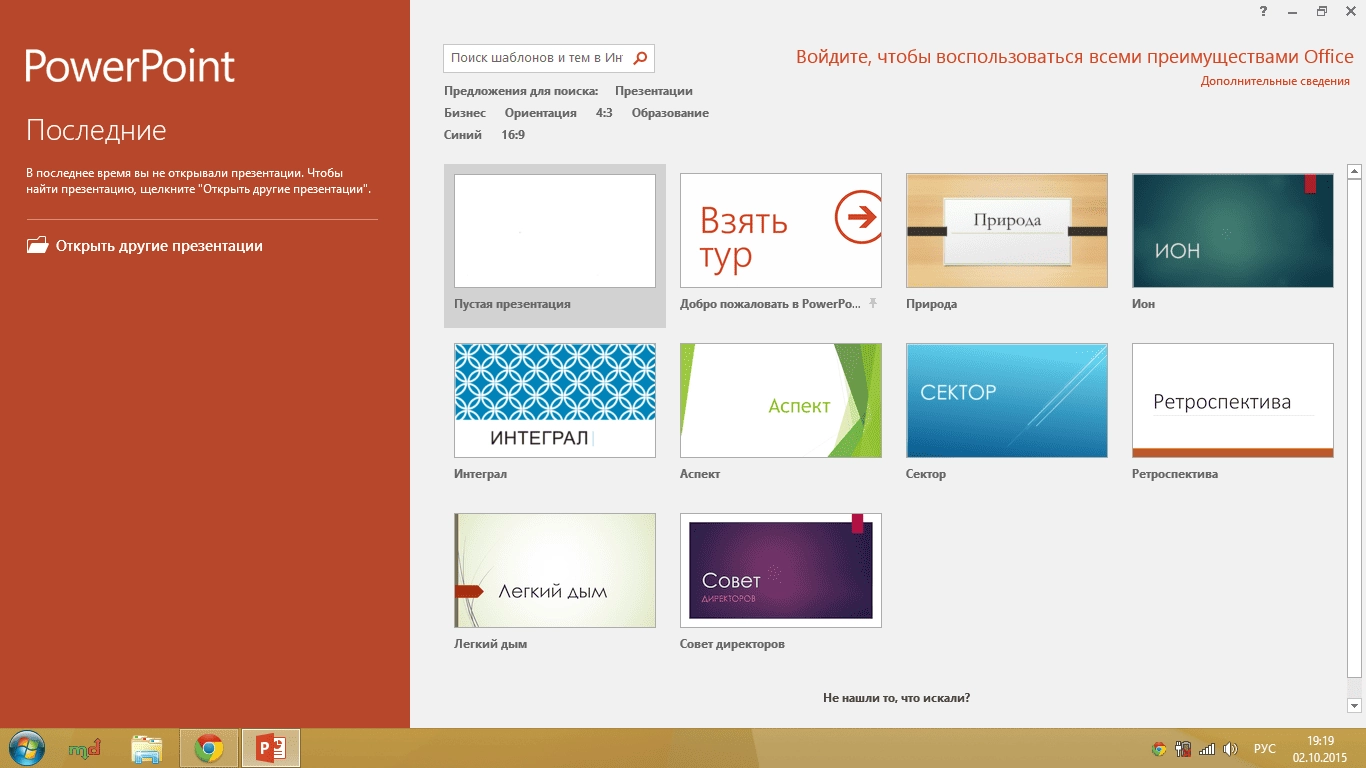Switch to Google Chrome in taskbar
Viewport: 1366px width, 768px height.
[209, 748]
